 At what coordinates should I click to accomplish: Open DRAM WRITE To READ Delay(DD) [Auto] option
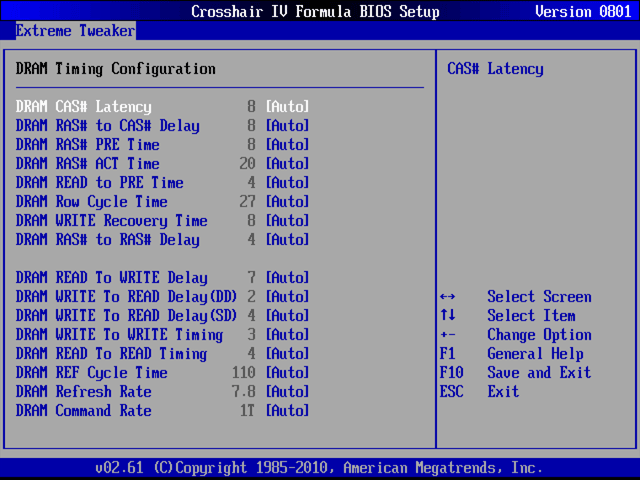pyautogui.click(x=287, y=296)
